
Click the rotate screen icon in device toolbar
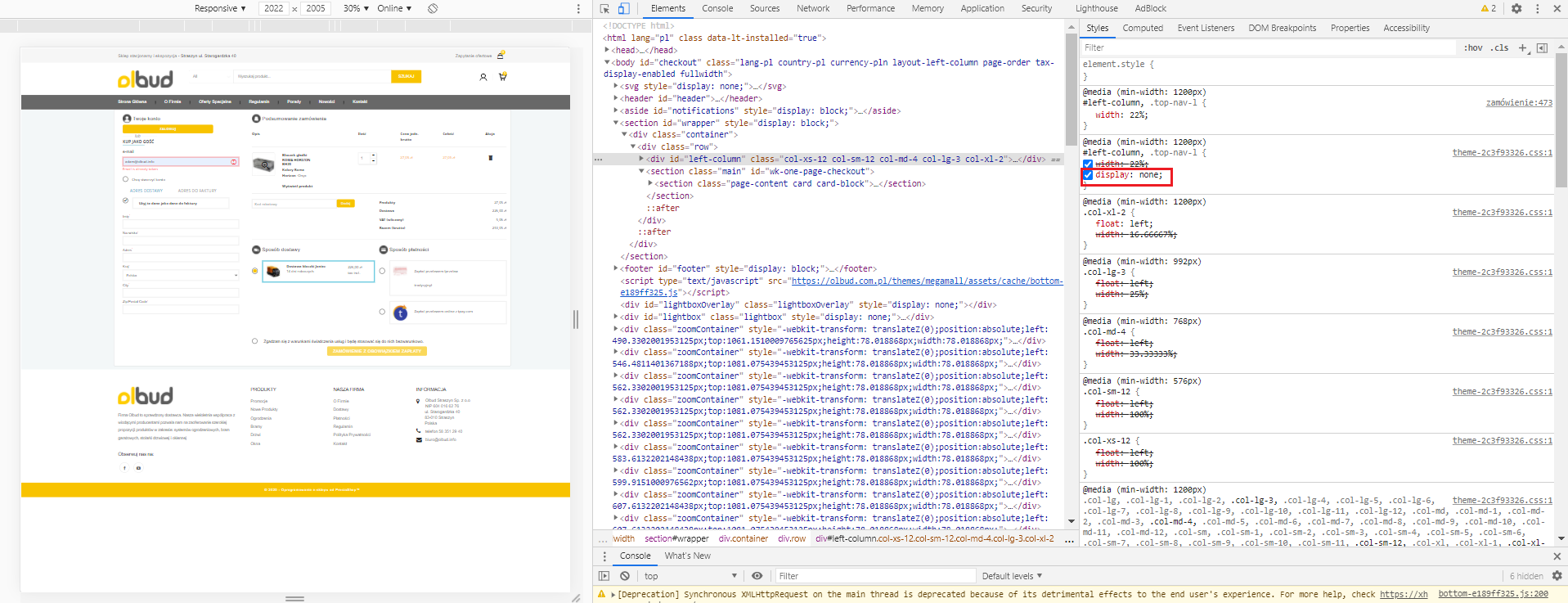pyautogui.click(x=433, y=8)
